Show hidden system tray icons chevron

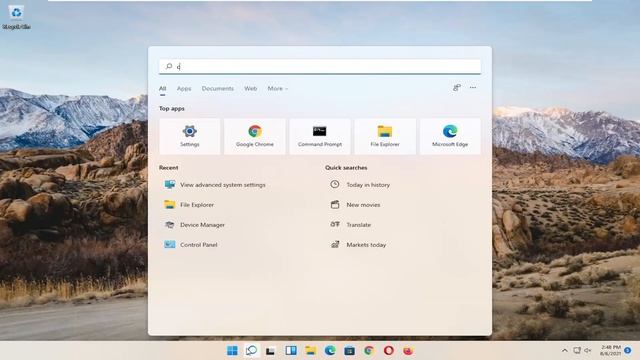[564, 351]
